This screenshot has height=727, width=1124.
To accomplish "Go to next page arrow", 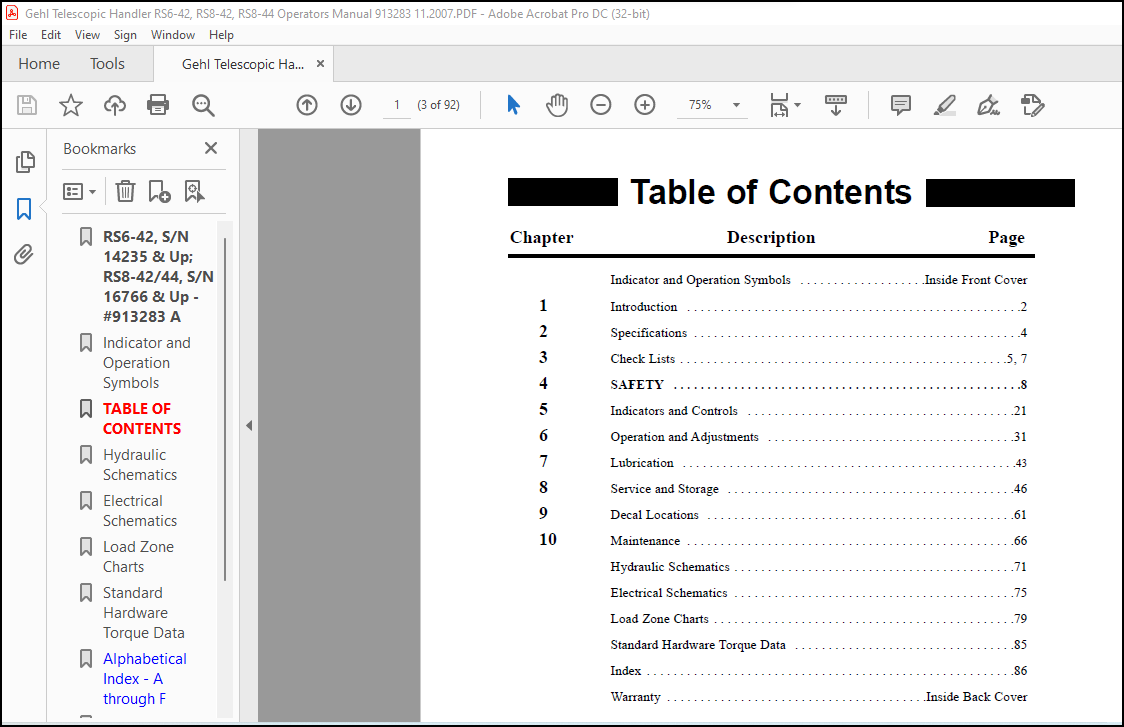I will coord(351,105).
